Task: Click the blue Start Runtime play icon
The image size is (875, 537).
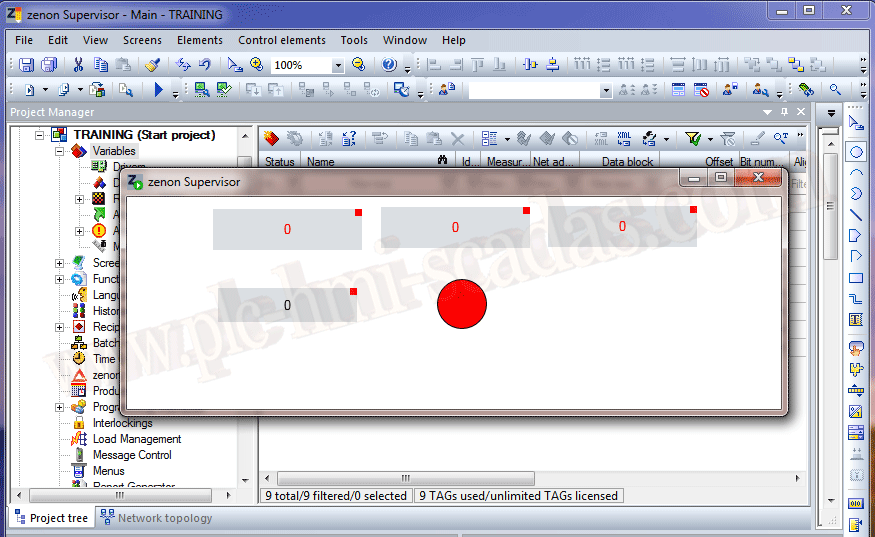Action: click(158, 90)
